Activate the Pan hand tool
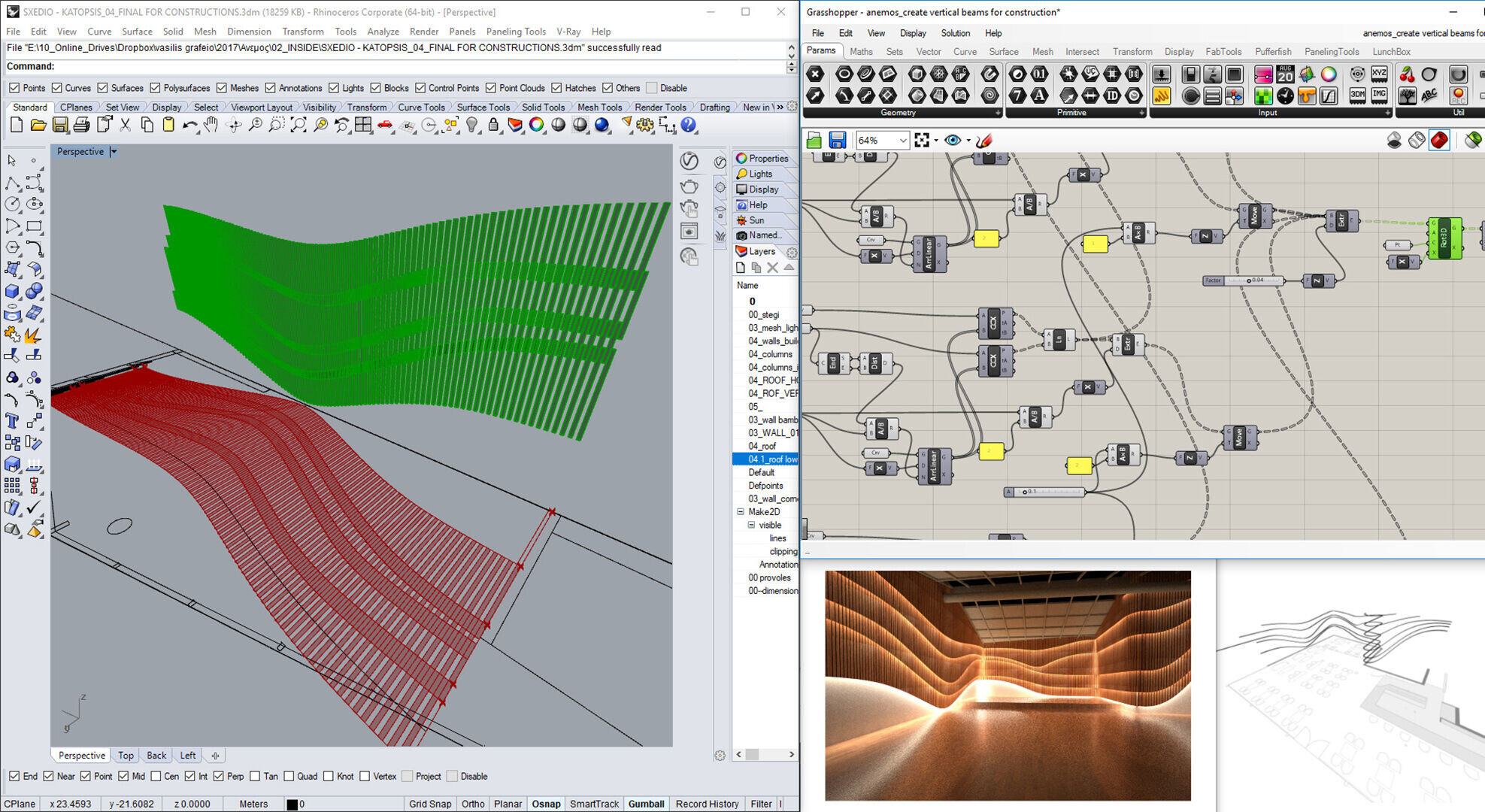 coord(211,126)
